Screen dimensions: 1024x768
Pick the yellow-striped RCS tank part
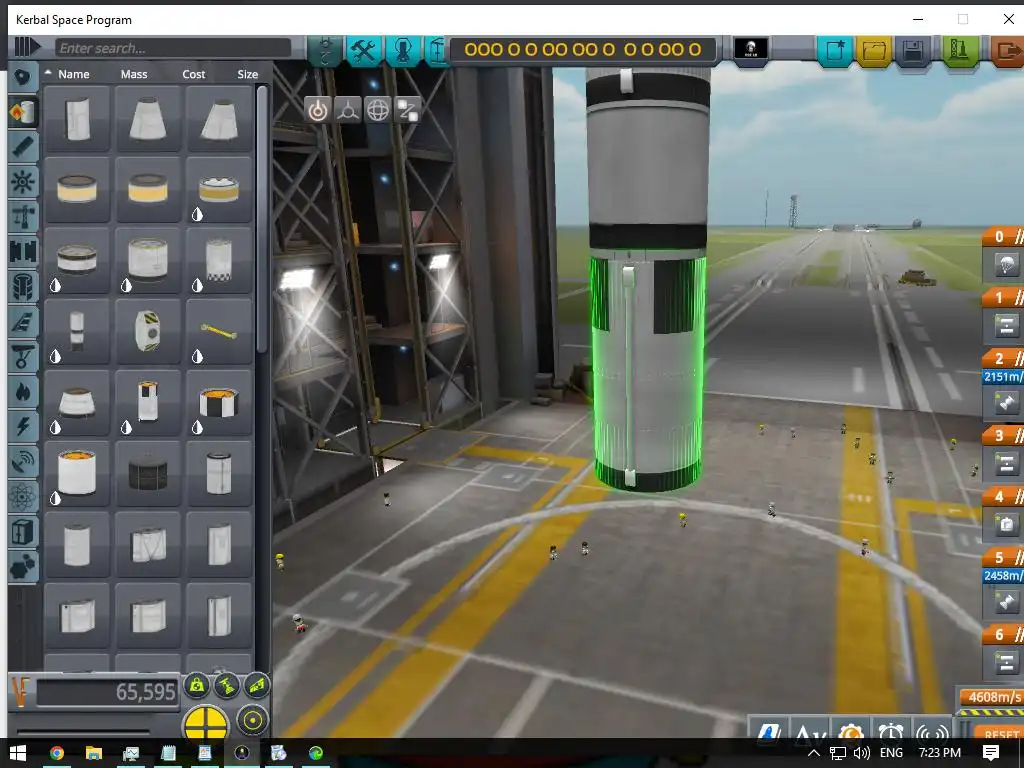(x=148, y=332)
